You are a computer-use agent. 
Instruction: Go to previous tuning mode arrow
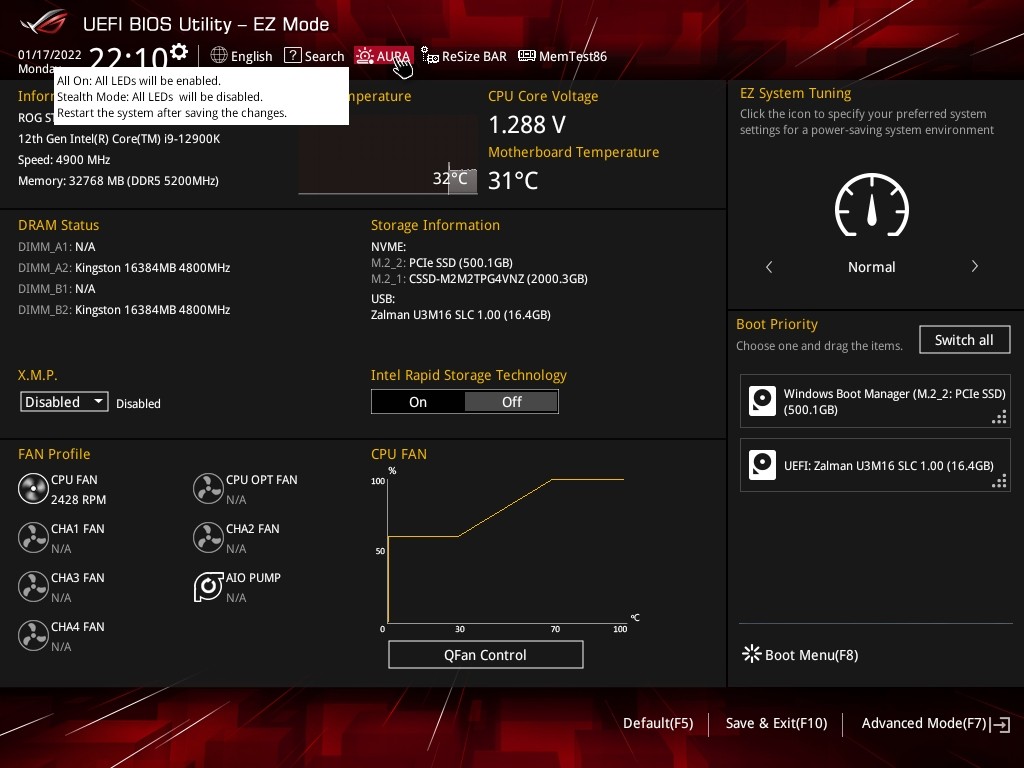click(x=769, y=266)
